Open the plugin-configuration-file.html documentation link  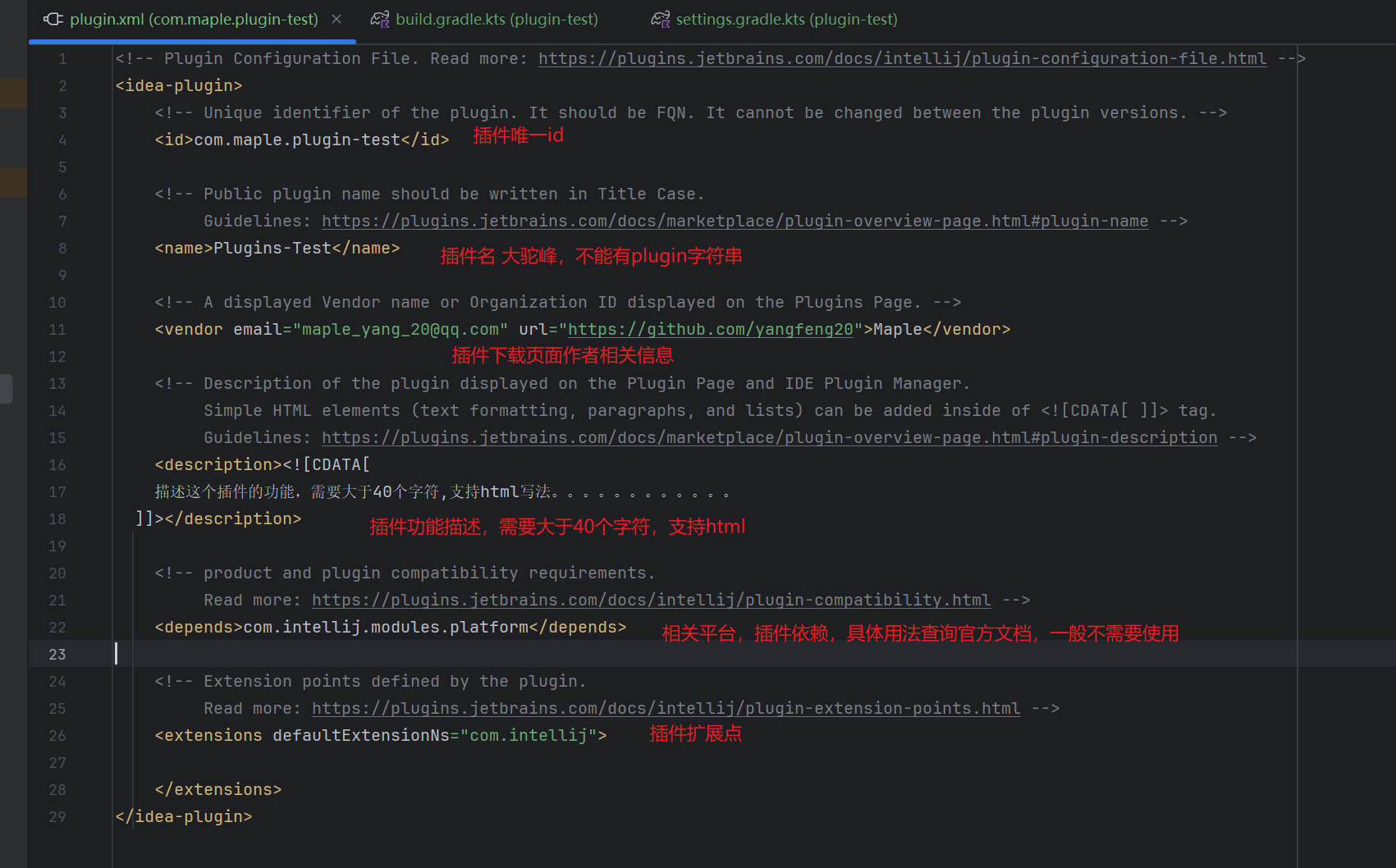pos(901,58)
